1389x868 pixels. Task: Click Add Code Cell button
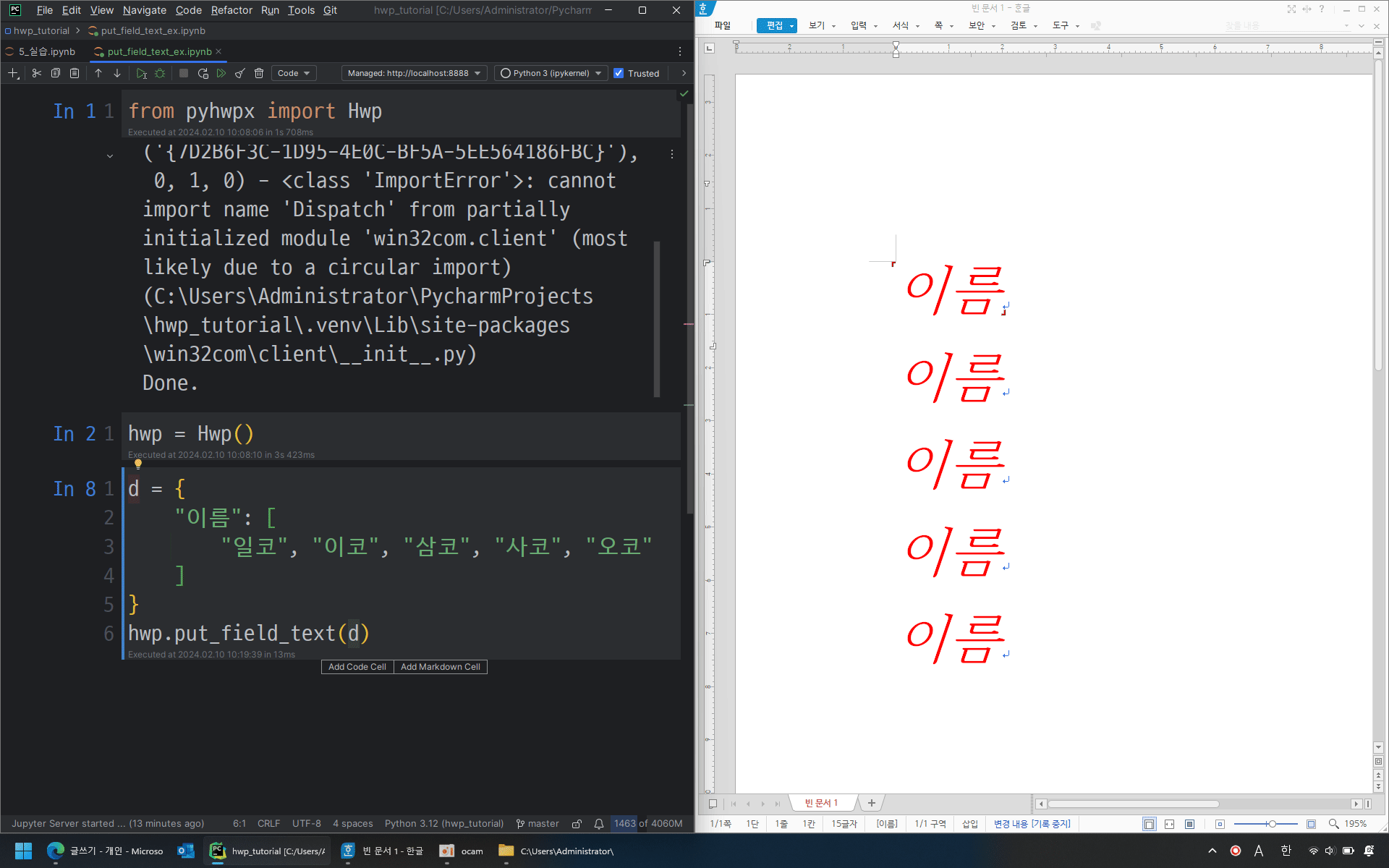(357, 667)
